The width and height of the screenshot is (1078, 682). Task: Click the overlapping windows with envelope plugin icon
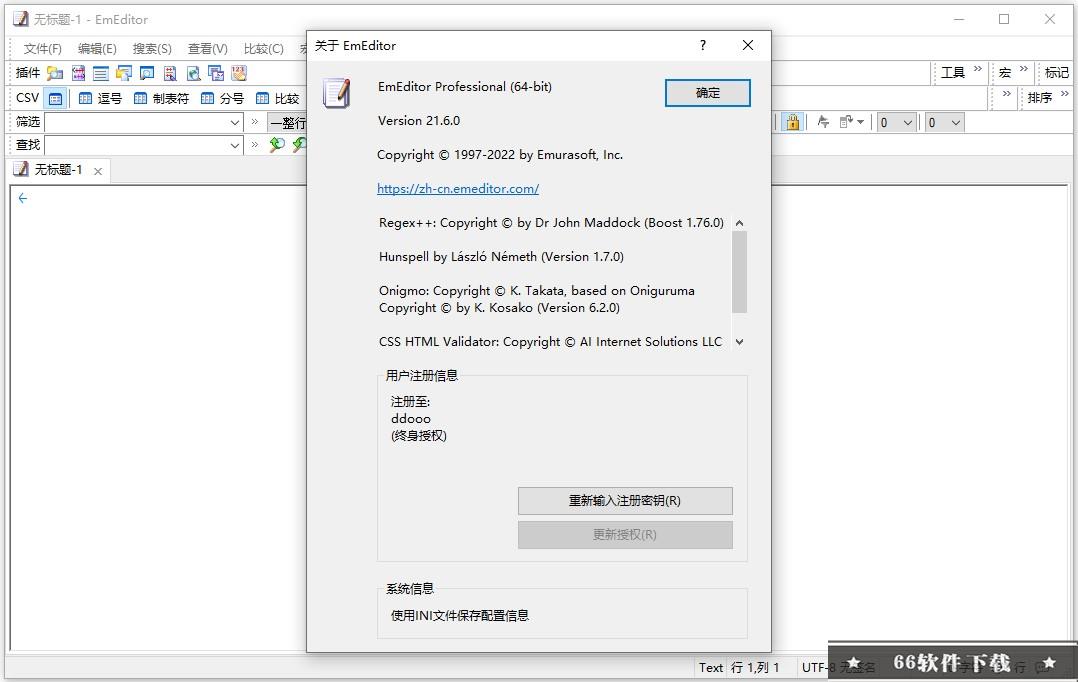216,73
